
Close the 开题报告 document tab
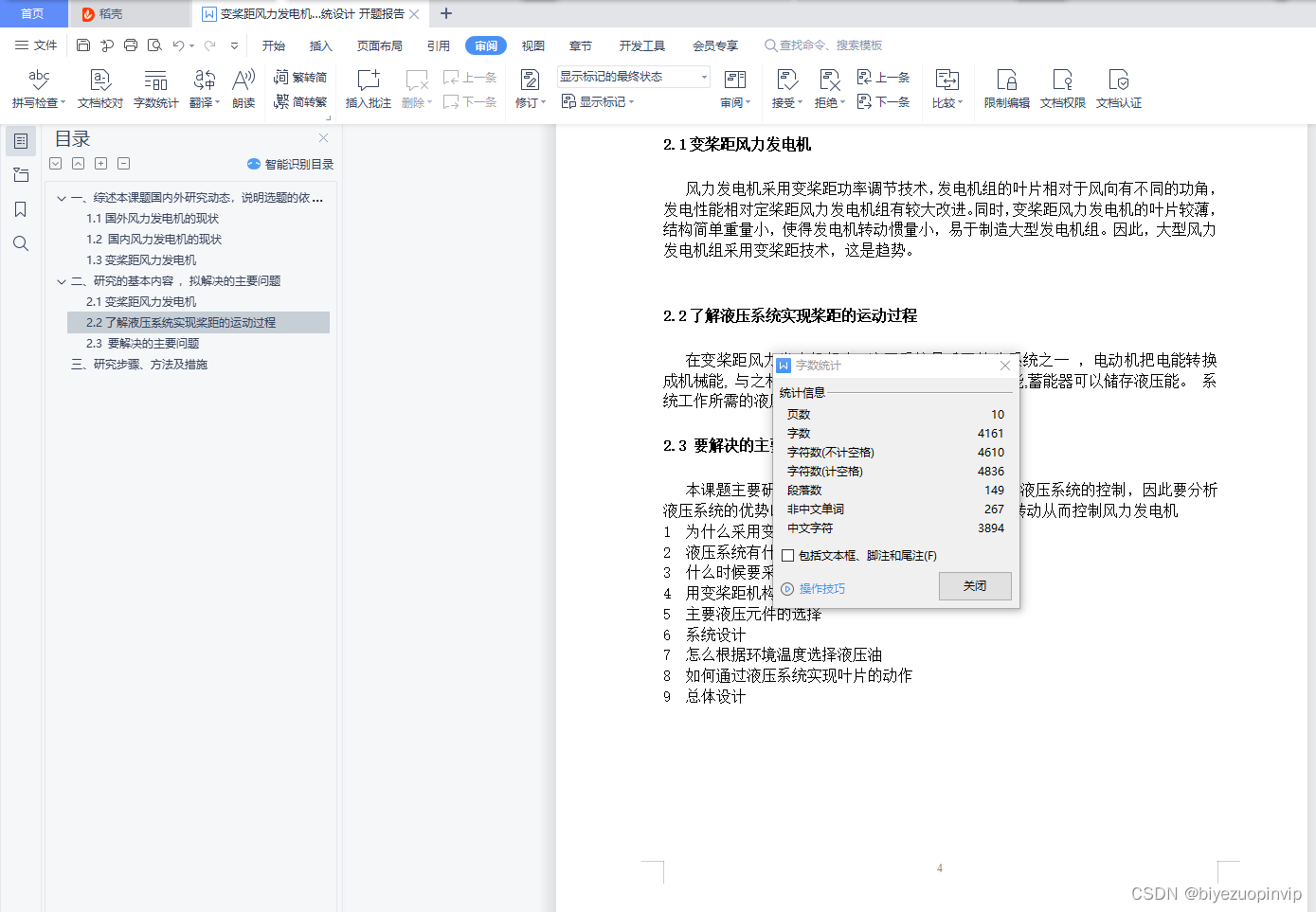pos(414,14)
